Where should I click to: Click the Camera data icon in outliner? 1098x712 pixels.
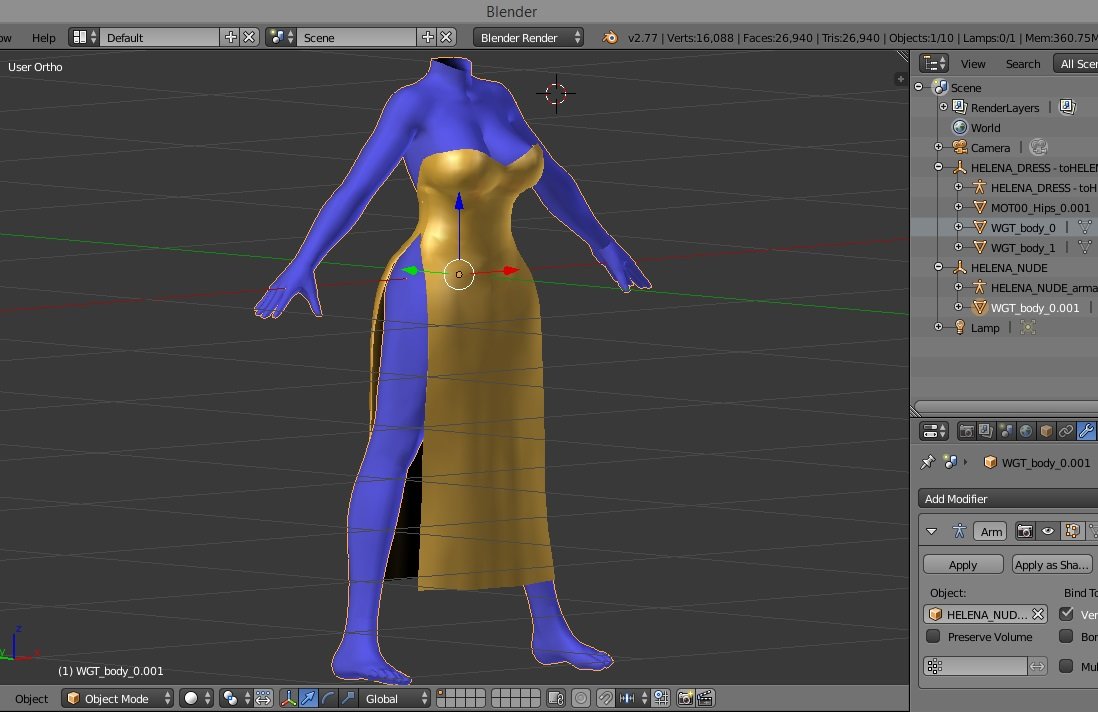click(x=1038, y=147)
